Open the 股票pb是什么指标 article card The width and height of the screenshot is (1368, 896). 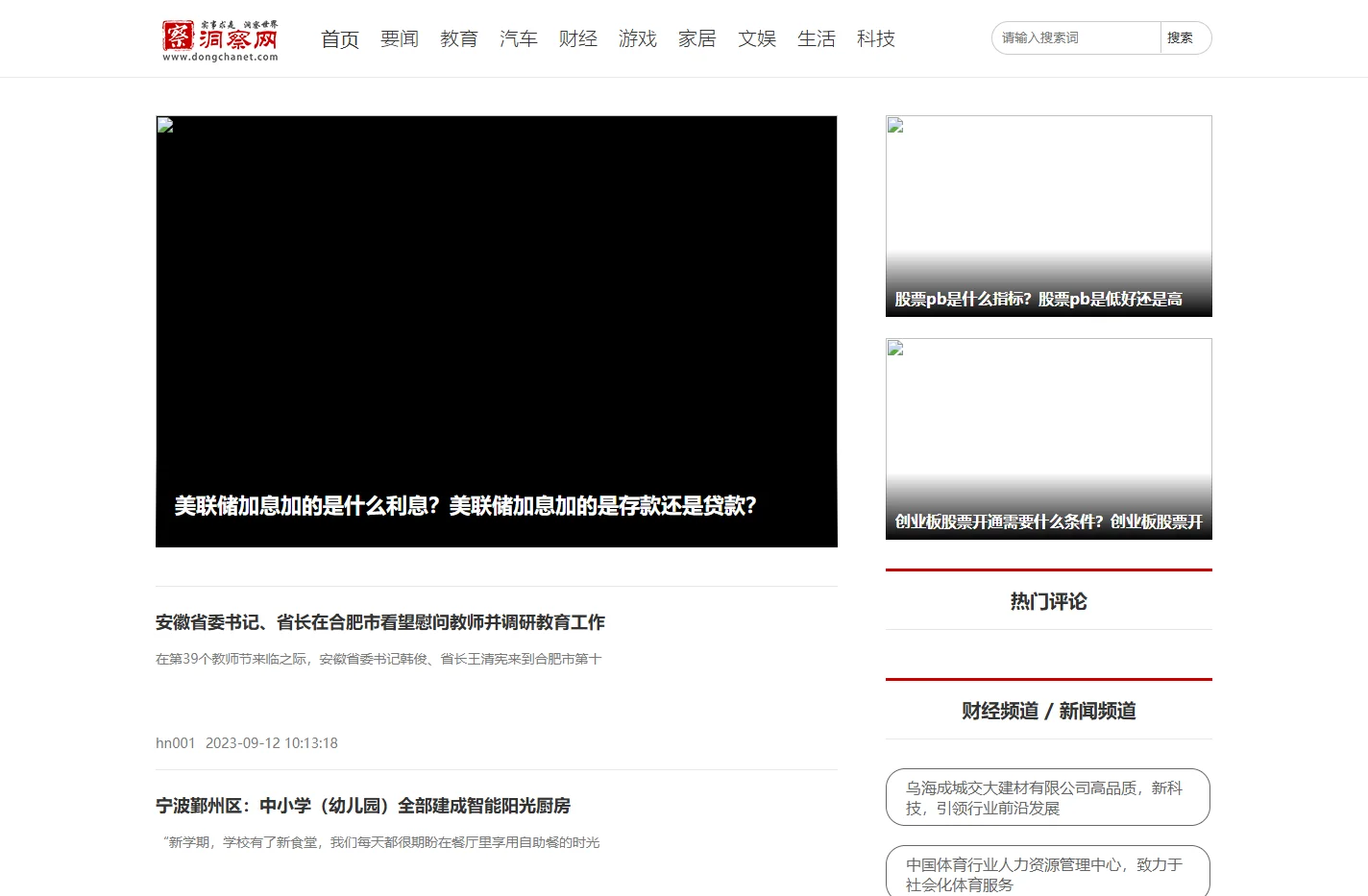coord(1049,216)
